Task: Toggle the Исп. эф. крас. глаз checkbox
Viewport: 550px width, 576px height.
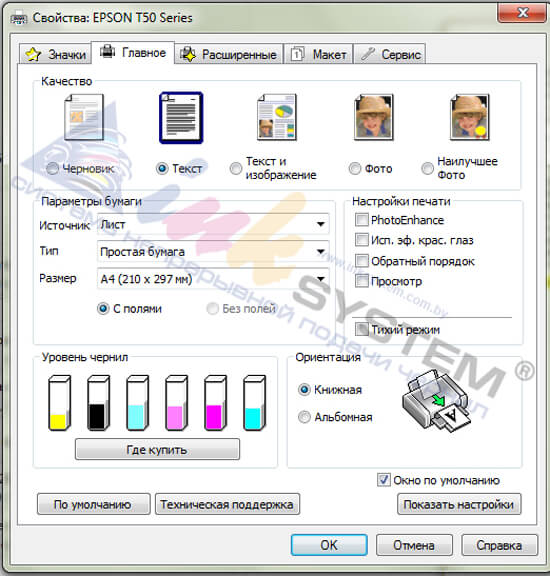Action: (362, 240)
